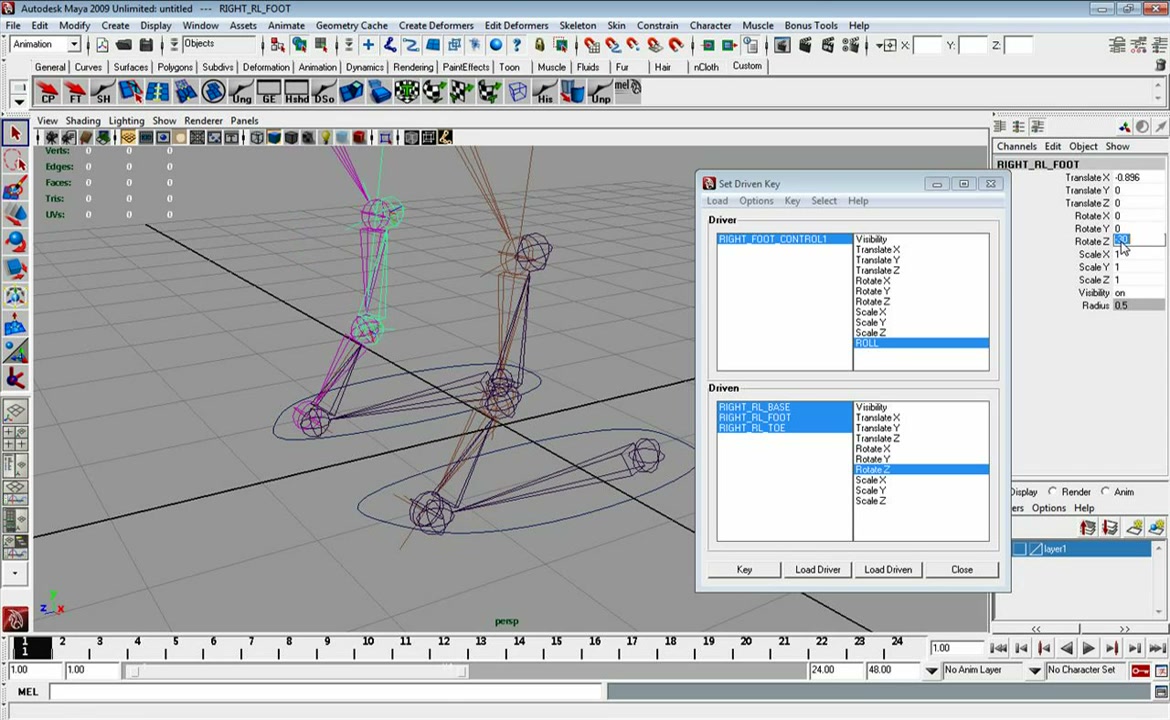This screenshot has width=1170, height=720.
Task: Click the His shelf icon
Action: pos(545,92)
